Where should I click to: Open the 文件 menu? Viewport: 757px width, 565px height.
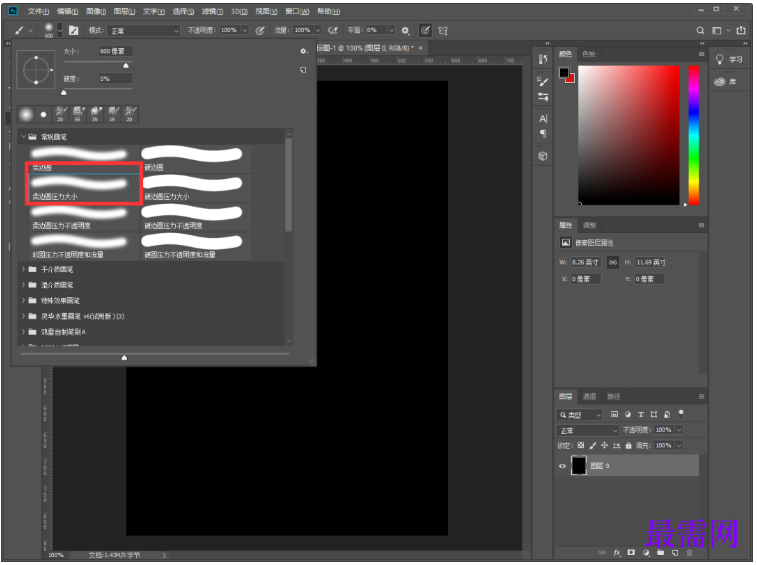point(39,11)
